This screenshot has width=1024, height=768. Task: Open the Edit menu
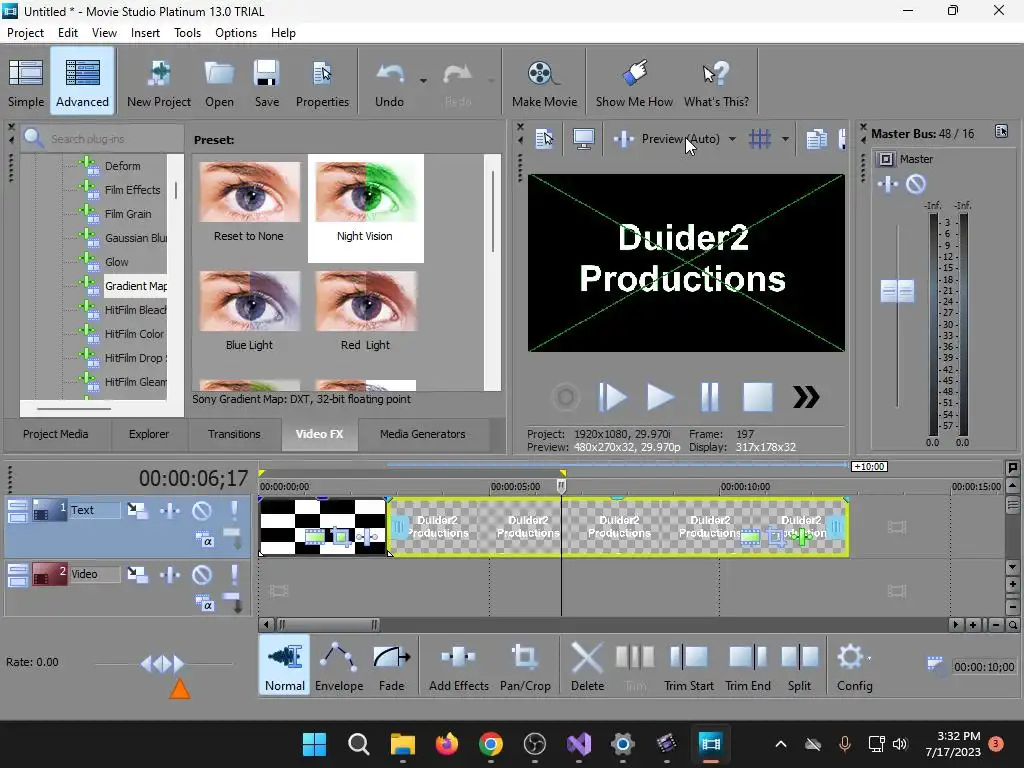pyautogui.click(x=68, y=33)
